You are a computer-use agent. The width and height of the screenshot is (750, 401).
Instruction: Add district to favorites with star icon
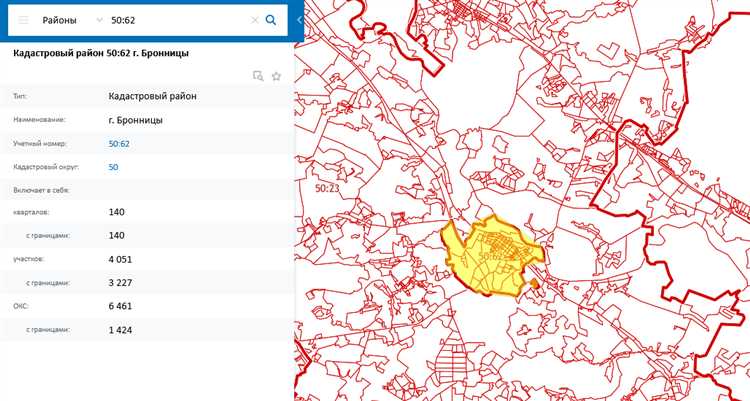(x=277, y=75)
